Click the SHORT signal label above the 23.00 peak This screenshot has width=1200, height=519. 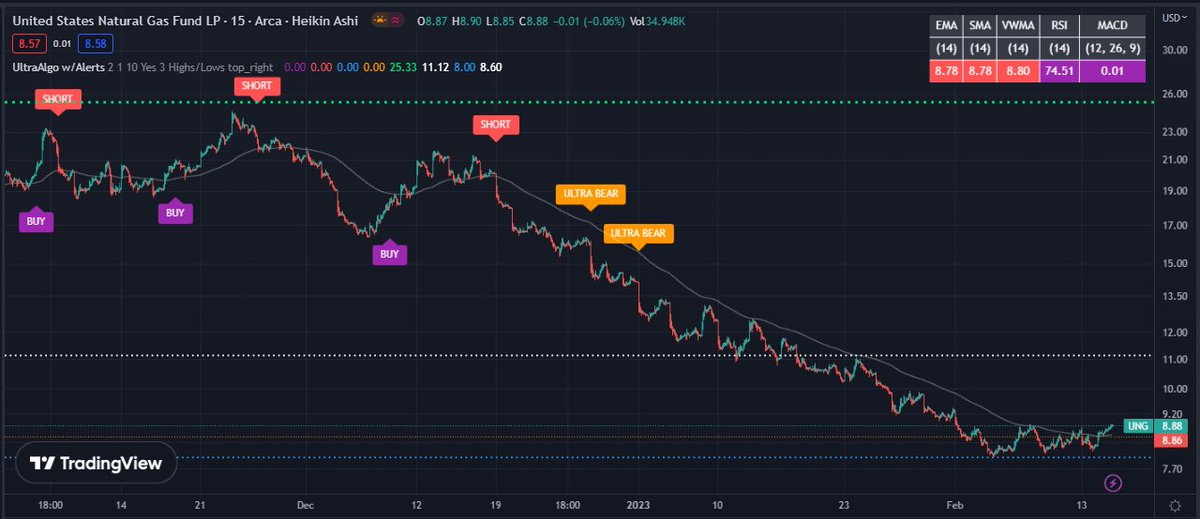[x=256, y=86]
